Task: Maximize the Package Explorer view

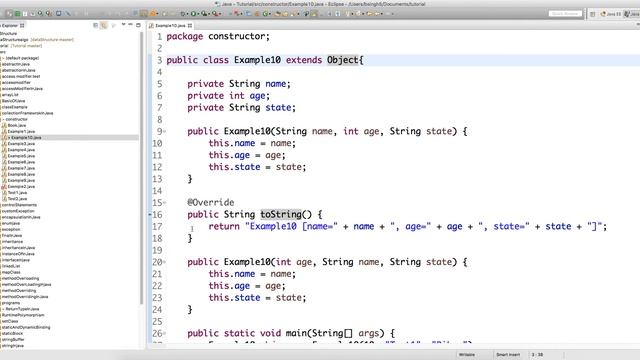Action: click(x=138, y=25)
